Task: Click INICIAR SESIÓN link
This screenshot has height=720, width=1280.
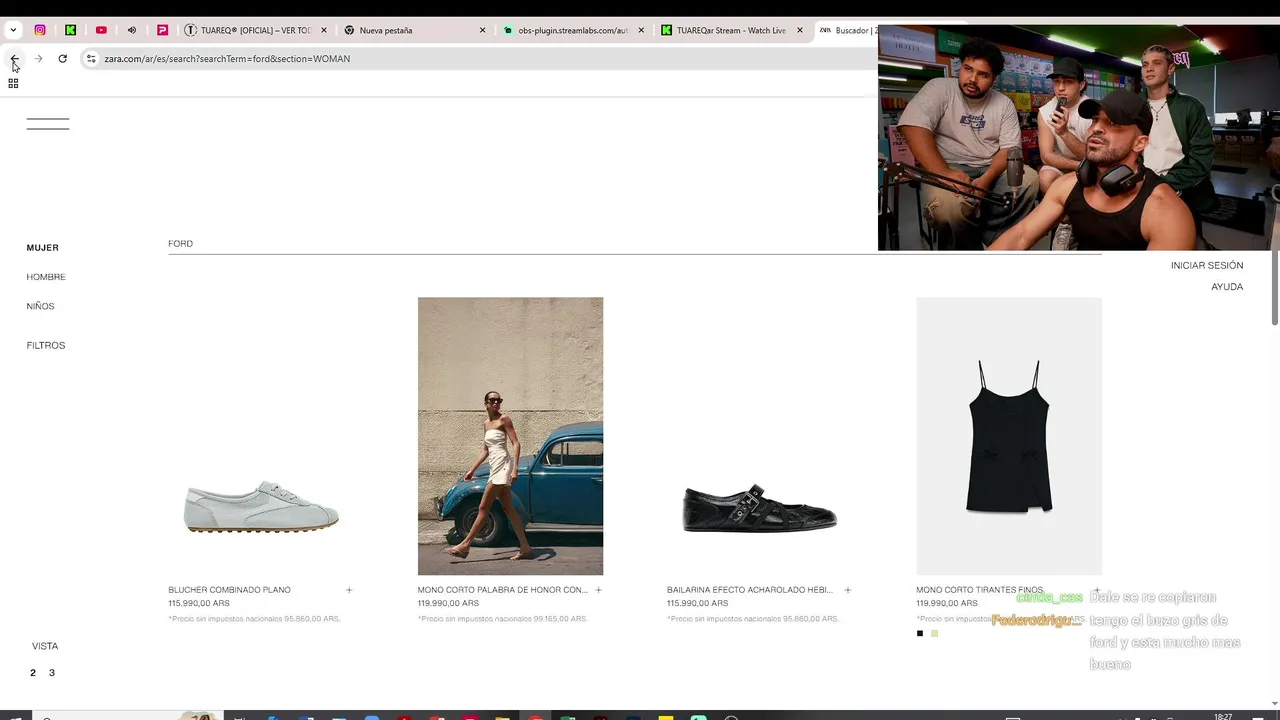Action: click(x=1207, y=265)
